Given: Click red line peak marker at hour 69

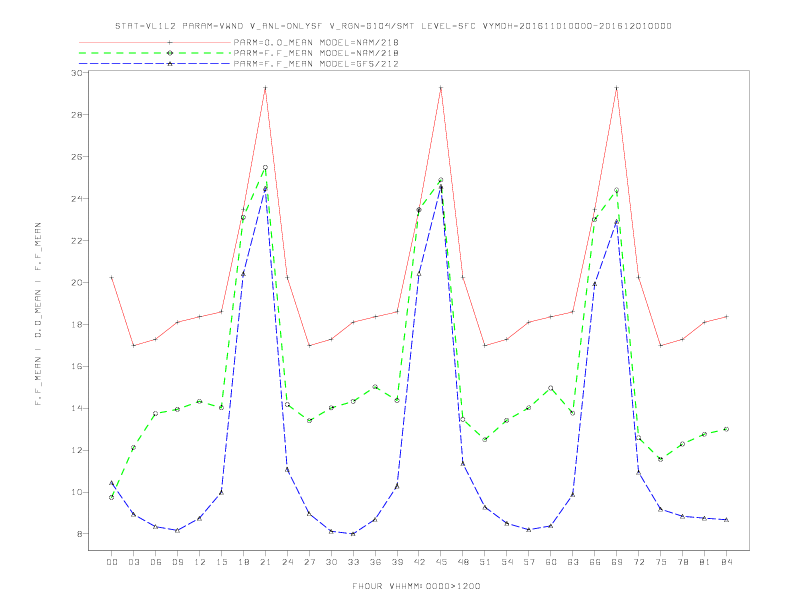Looking at the screenshot, I should coord(617,88).
